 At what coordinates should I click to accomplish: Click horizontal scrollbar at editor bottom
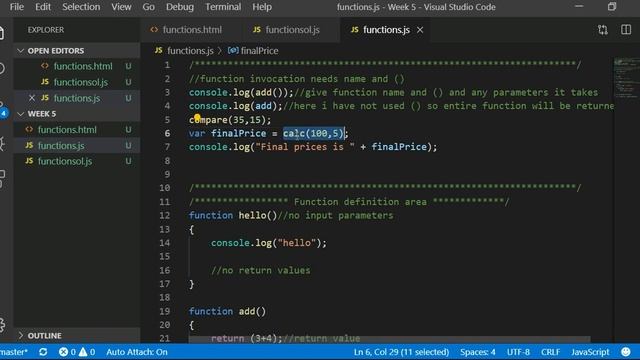389,339
